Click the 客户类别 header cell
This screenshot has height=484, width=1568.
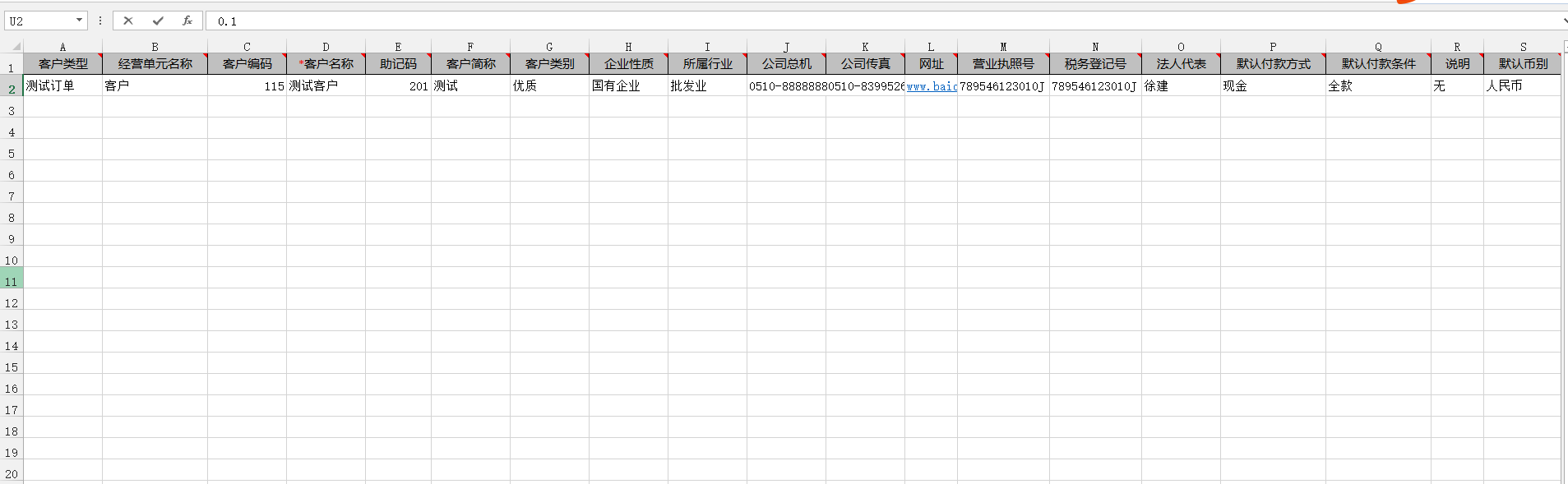point(549,63)
